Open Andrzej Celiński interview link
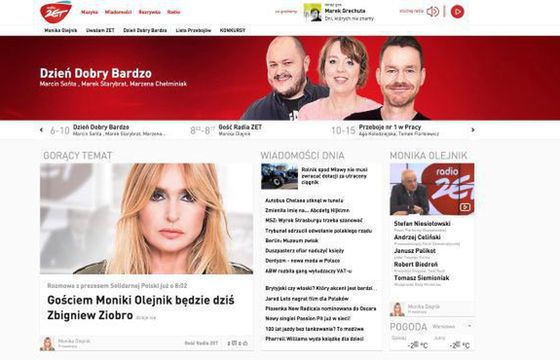 [x=417, y=238]
